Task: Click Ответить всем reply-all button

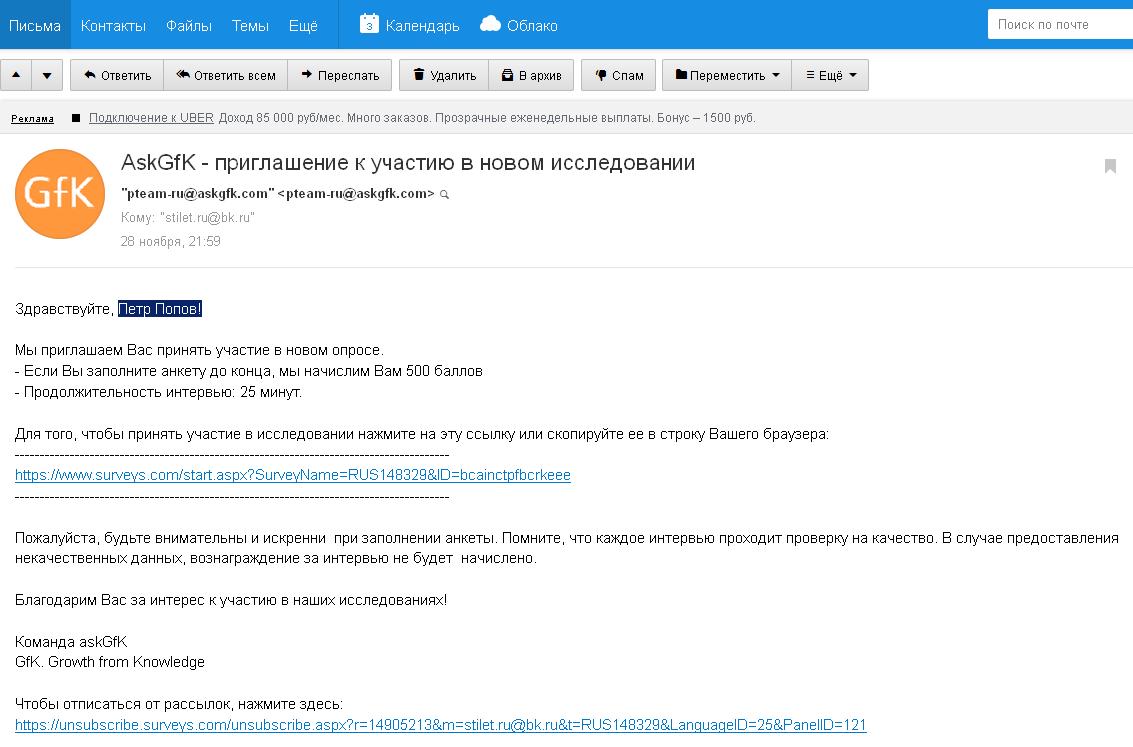Action: point(225,75)
